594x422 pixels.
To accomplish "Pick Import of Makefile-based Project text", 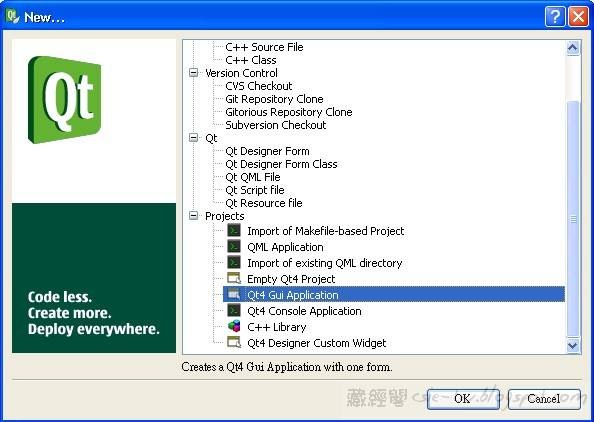I will (x=325, y=231).
